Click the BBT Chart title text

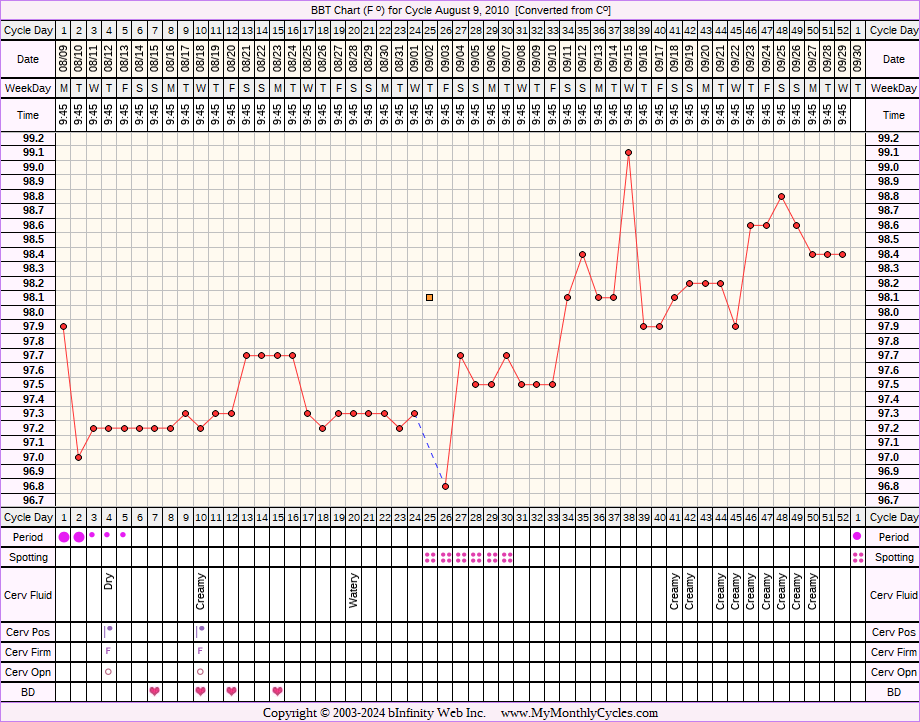(459, 10)
